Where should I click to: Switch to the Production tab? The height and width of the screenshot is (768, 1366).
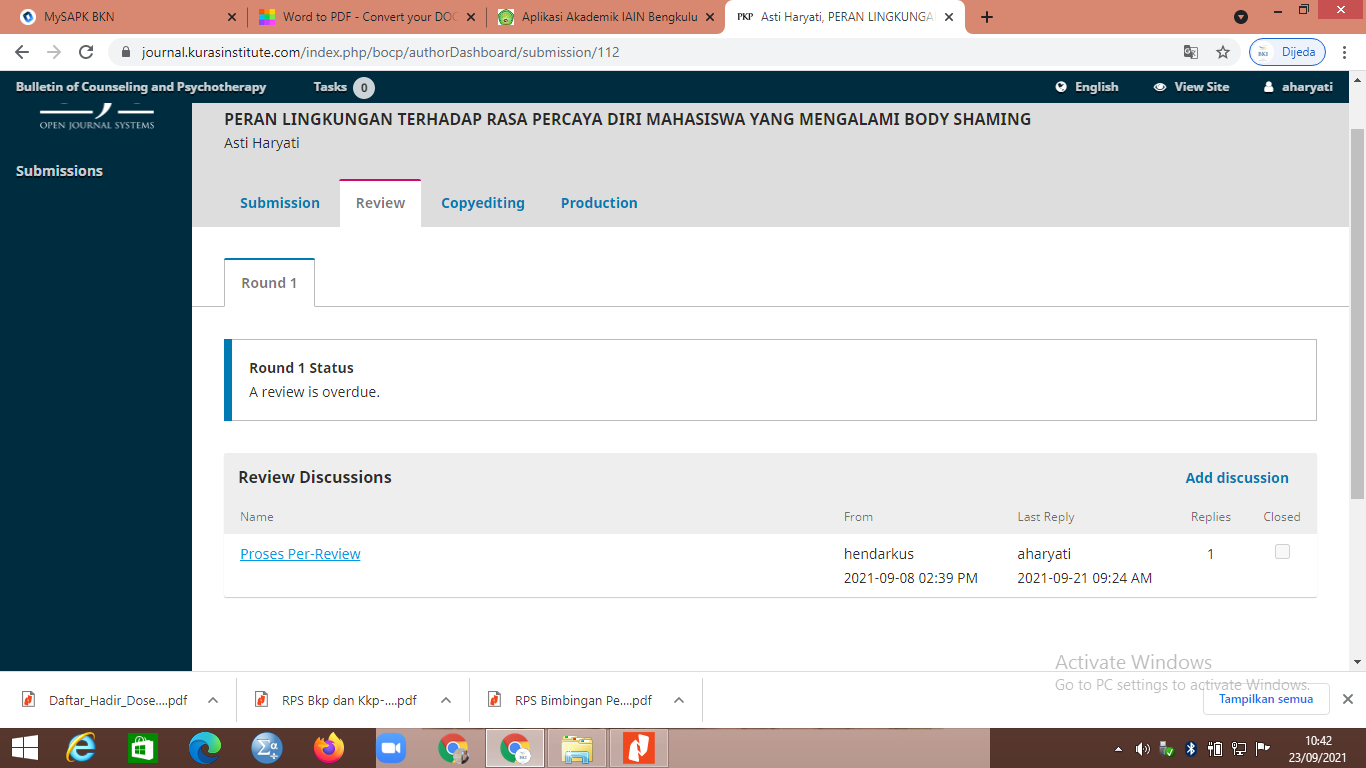click(x=599, y=203)
